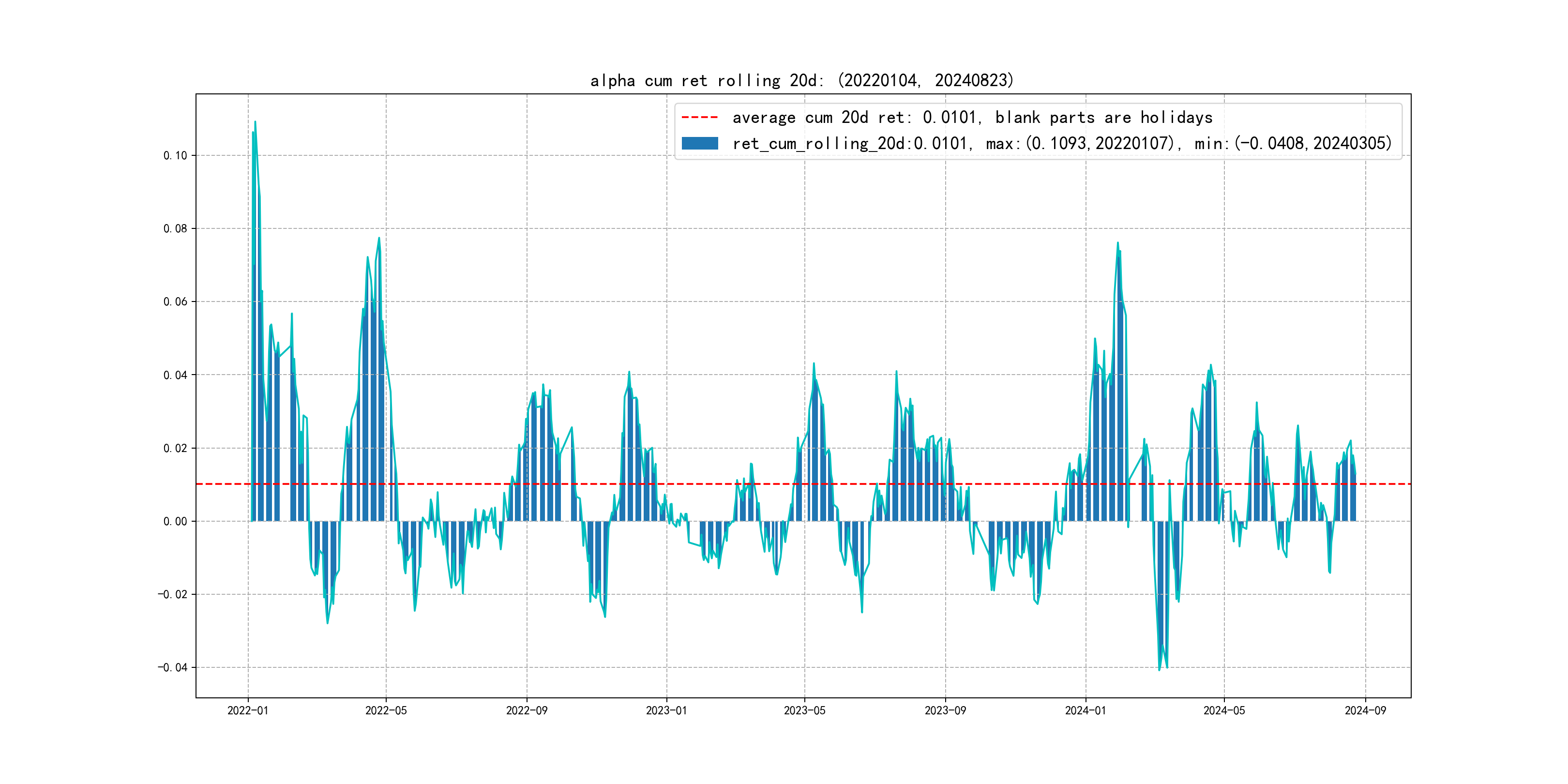Viewport: 1568px width, 784px height.
Task: Click the 0.08 y-axis tick label
Action: click(175, 229)
